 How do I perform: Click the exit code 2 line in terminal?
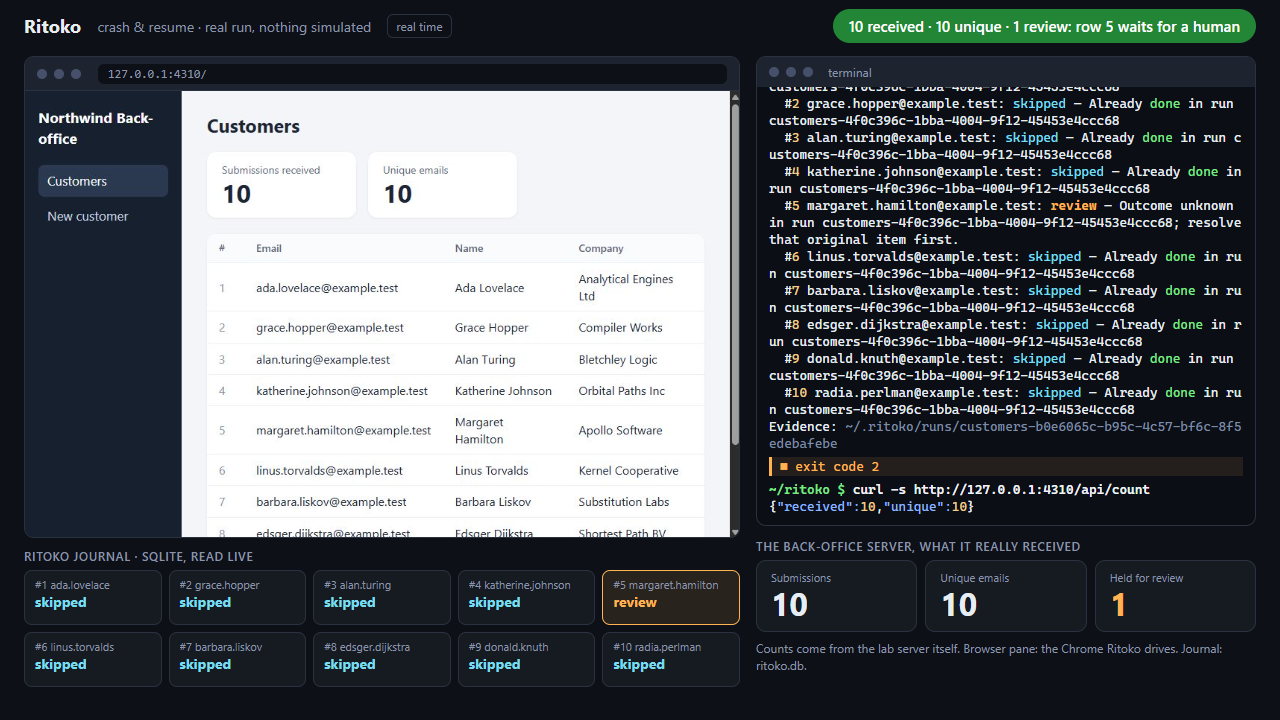pos(1006,466)
